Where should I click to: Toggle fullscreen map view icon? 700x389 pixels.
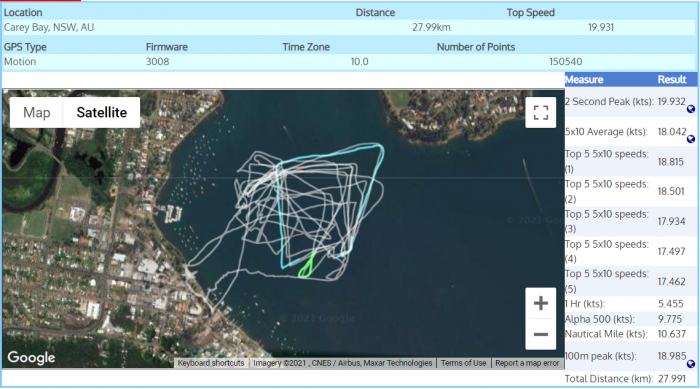(541, 113)
